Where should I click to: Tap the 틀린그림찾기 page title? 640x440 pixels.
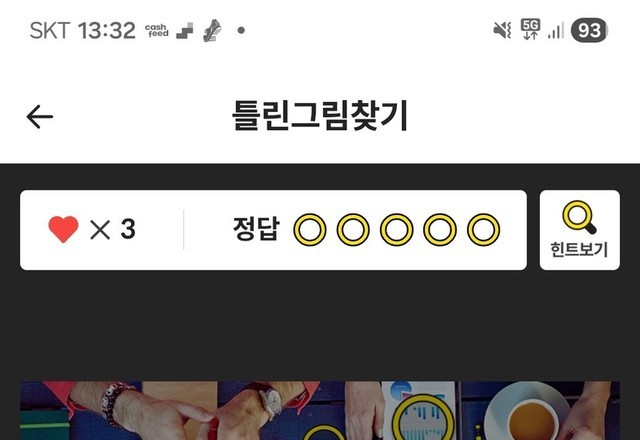320,116
